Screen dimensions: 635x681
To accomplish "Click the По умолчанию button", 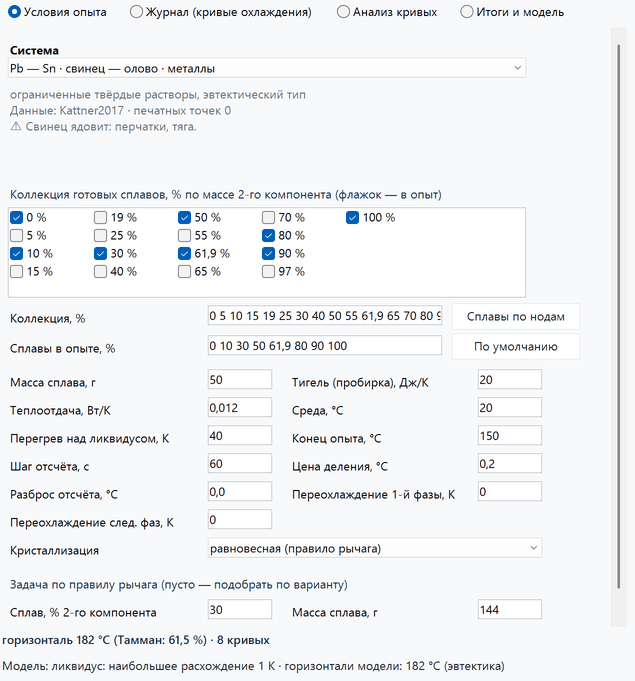I will (516, 347).
